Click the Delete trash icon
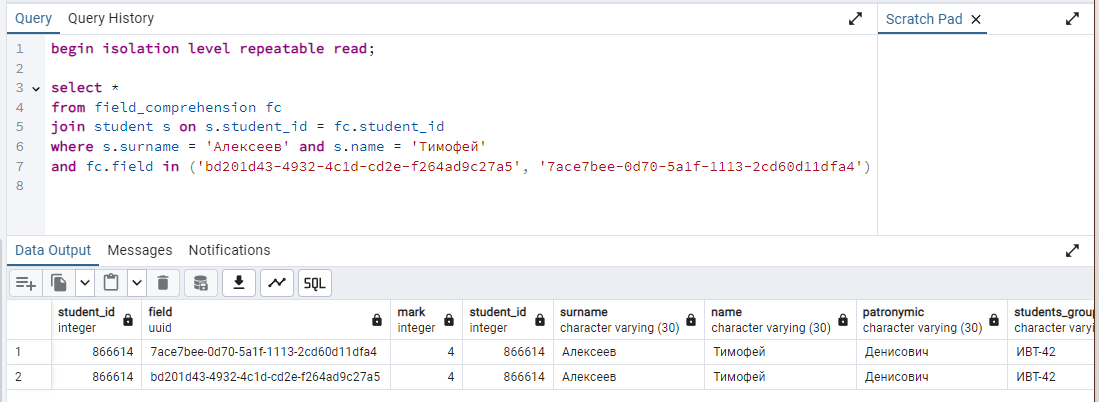 [163, 283]
